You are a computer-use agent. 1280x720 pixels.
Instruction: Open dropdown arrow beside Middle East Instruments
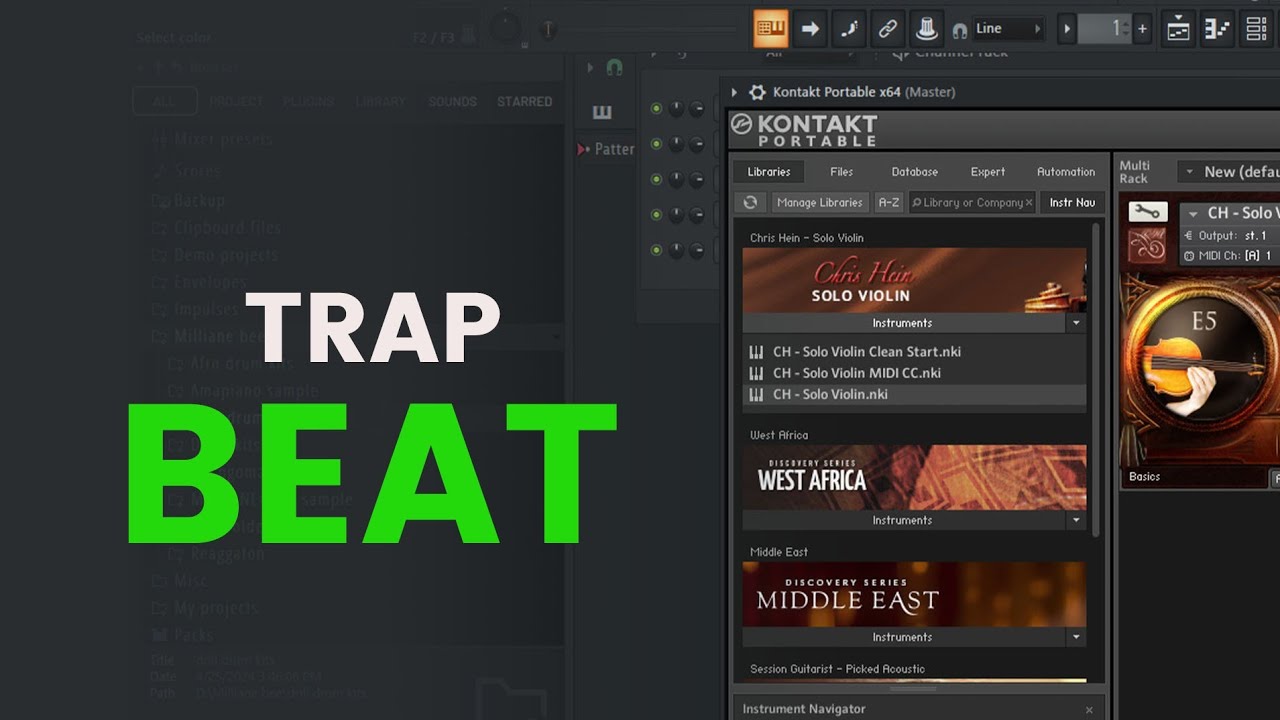coord(1077,637)
